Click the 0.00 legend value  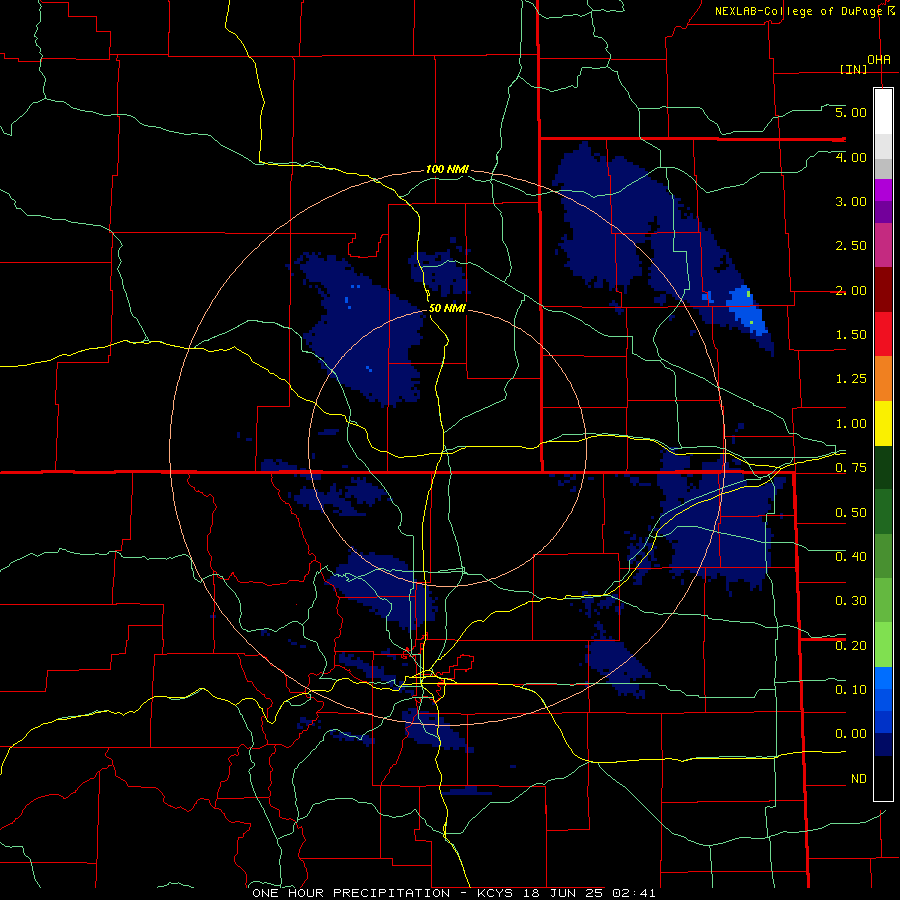851,734
